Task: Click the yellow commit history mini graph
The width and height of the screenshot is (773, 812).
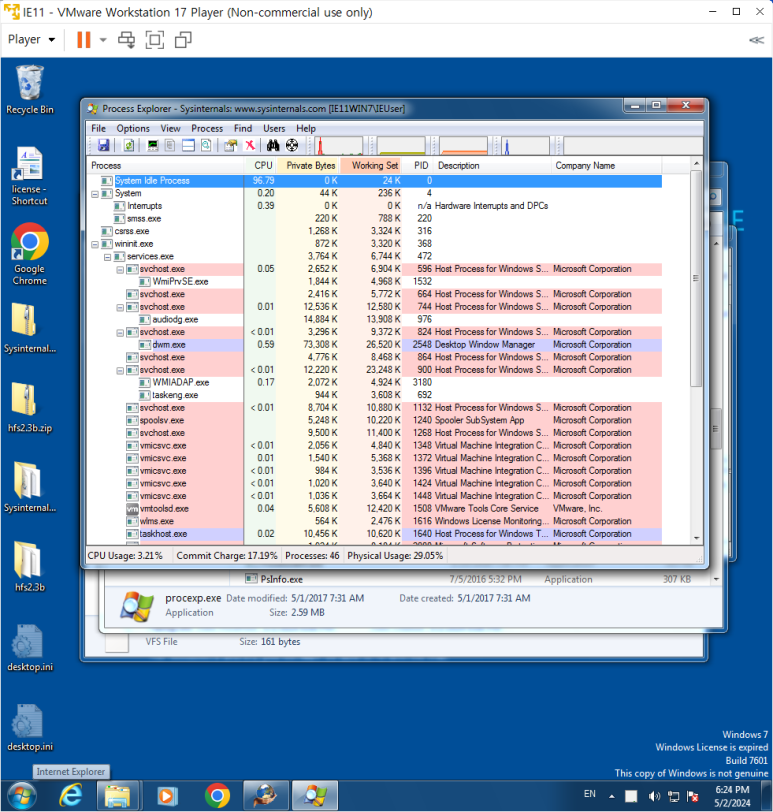Action: [401, 146]
